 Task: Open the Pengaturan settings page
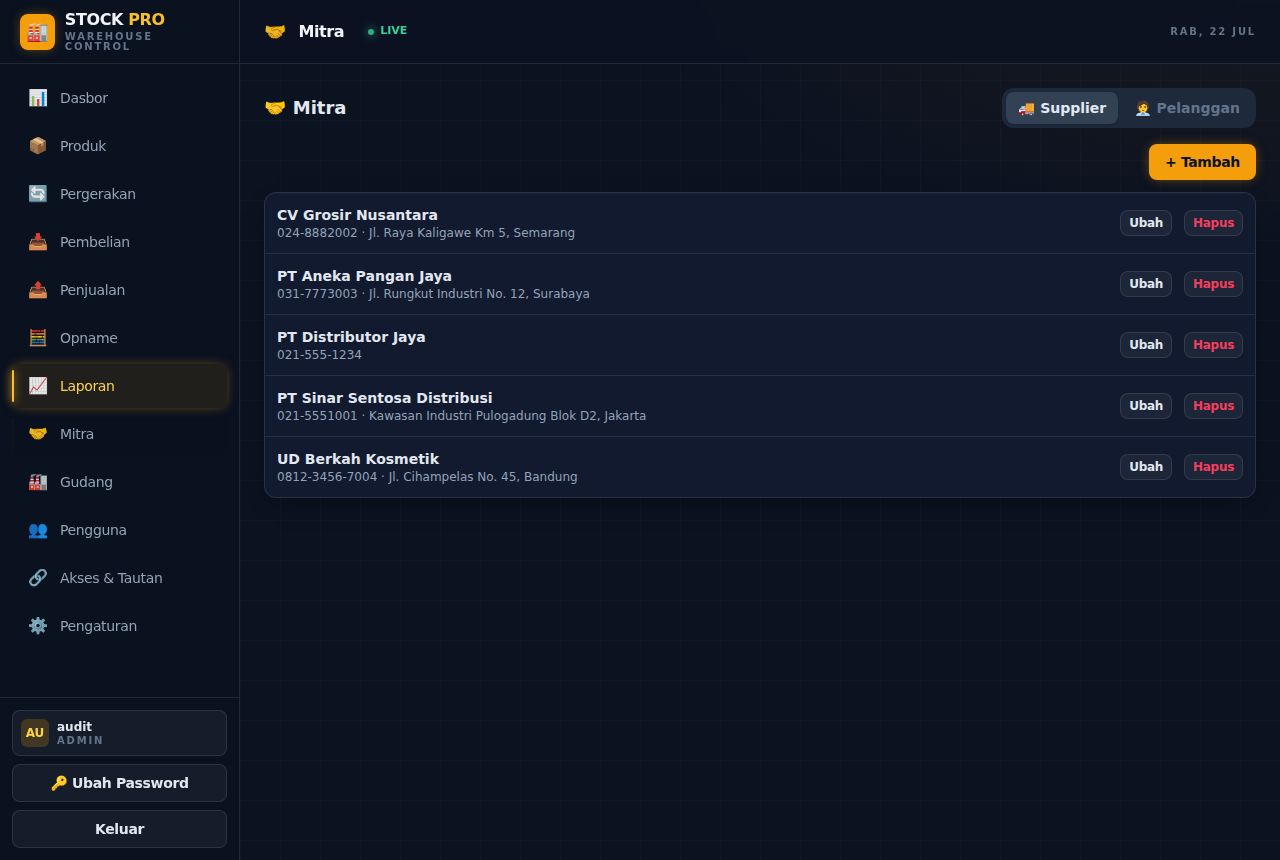point(120,626)
